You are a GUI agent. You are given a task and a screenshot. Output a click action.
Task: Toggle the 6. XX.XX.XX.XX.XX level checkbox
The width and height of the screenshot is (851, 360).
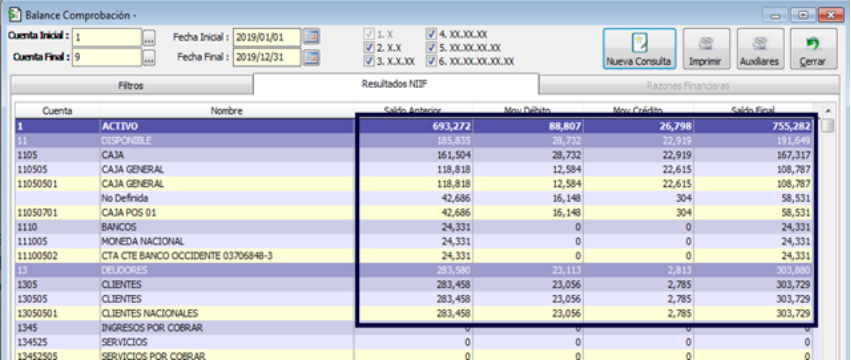click(x=432, y=61)
